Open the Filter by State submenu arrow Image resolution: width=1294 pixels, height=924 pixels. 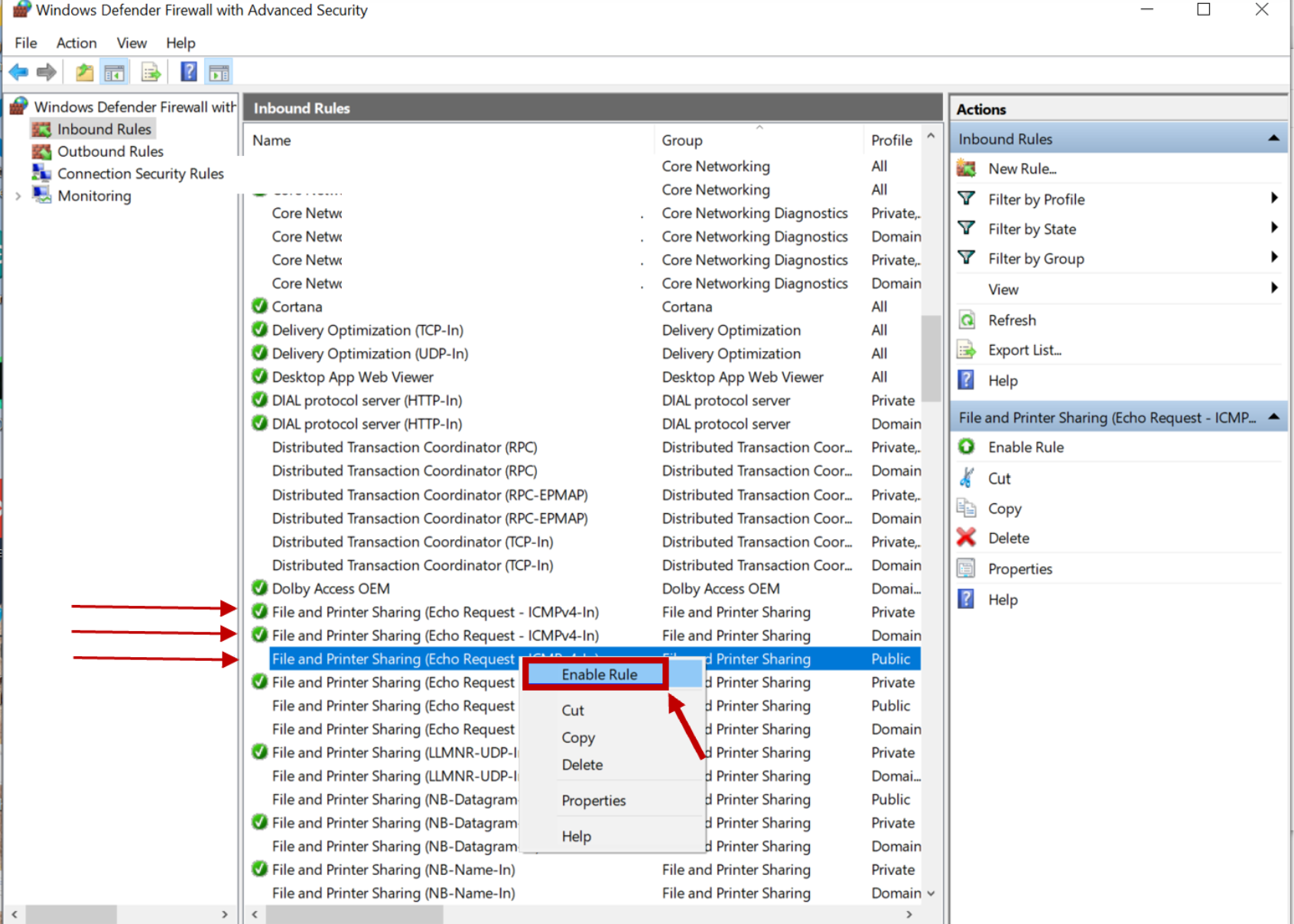coord(1274,227)
